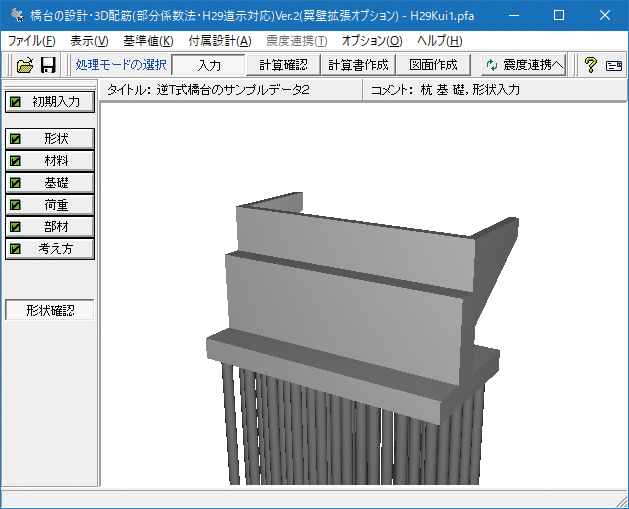Screen dimensions: 629x509
Task: Click the 処理モードの選択 label
Action: tap(121, 65)
